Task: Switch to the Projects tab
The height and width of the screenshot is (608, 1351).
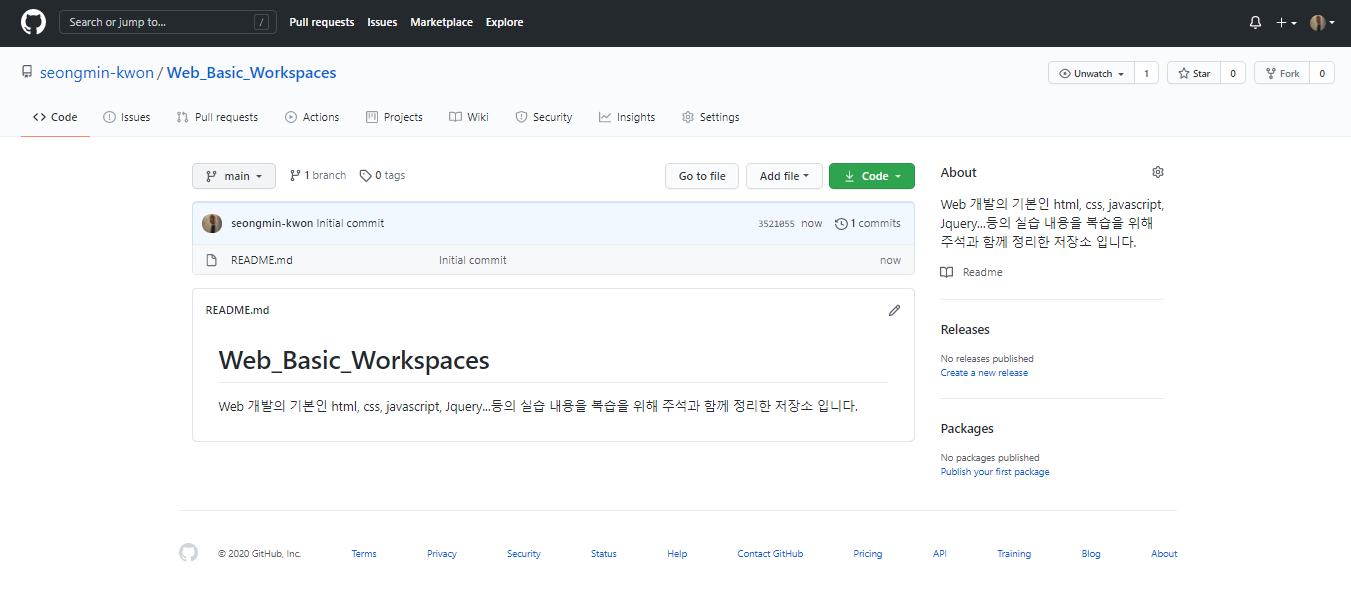Action: pyautogui.click(x=394, y=117)
